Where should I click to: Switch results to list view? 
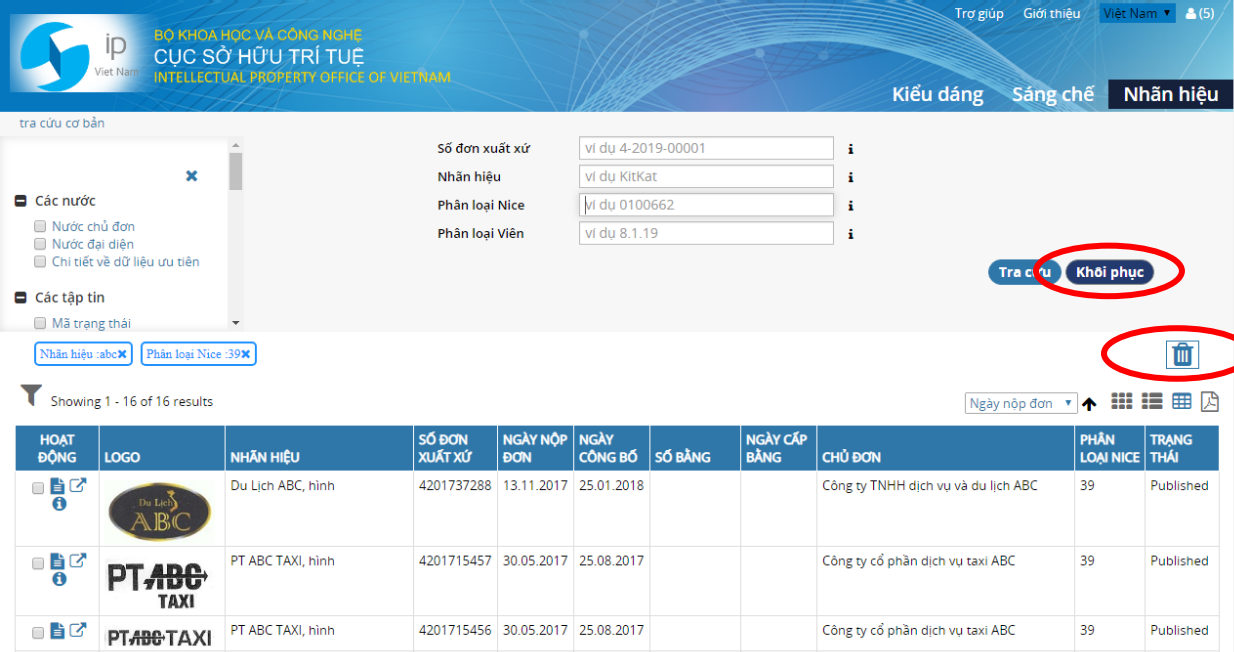coord(1152,401)
